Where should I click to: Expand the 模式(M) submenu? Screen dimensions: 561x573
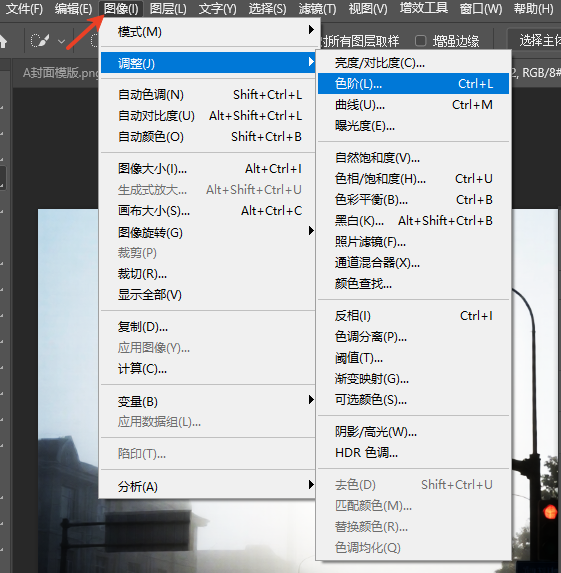[208, 31]
